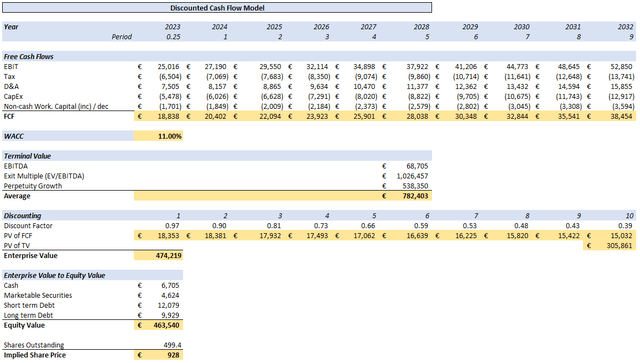Select the PV of TV row label
Viewport: 640px width, 363px height.
16,246
